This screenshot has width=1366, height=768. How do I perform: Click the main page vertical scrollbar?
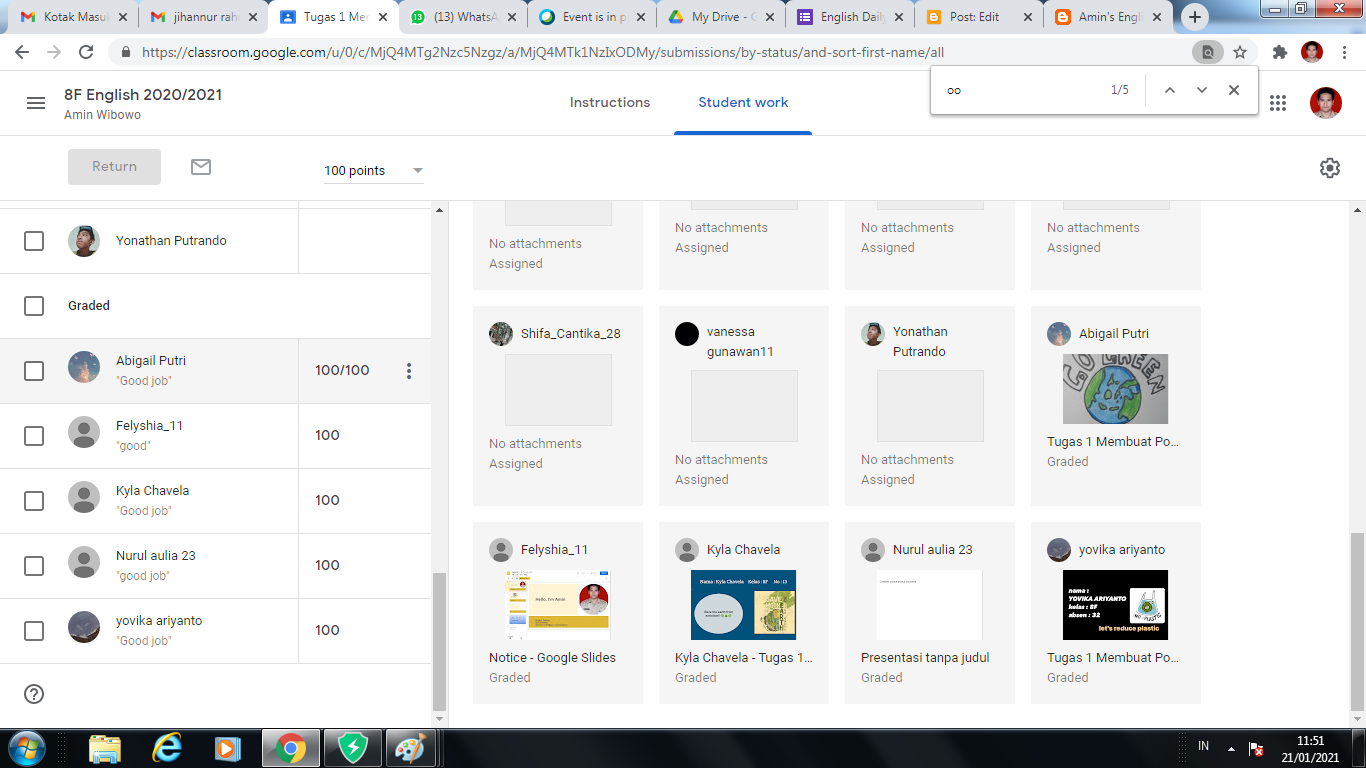click(1357, 622)
